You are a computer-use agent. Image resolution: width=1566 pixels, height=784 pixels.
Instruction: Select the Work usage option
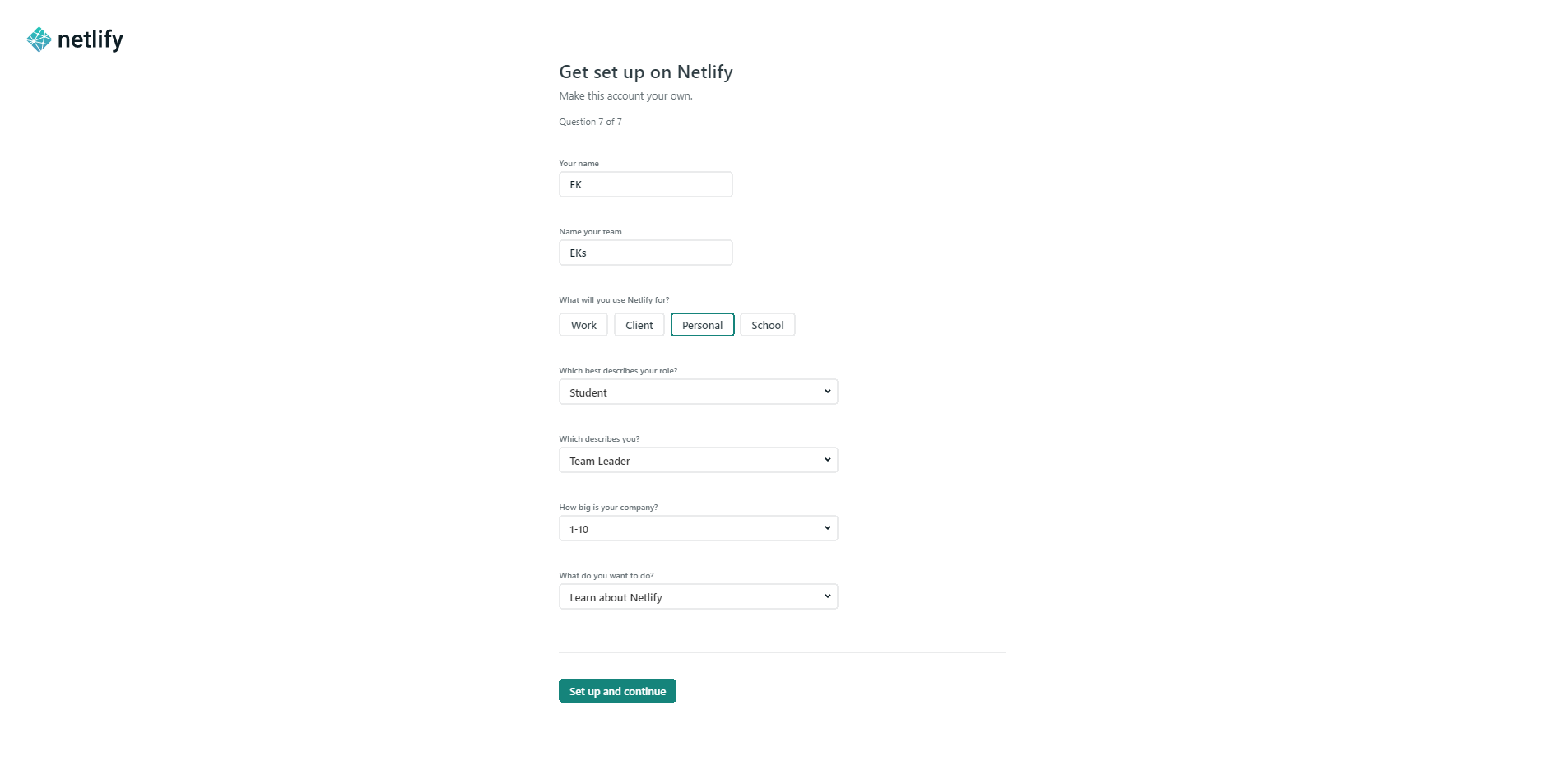click(583, 325)
